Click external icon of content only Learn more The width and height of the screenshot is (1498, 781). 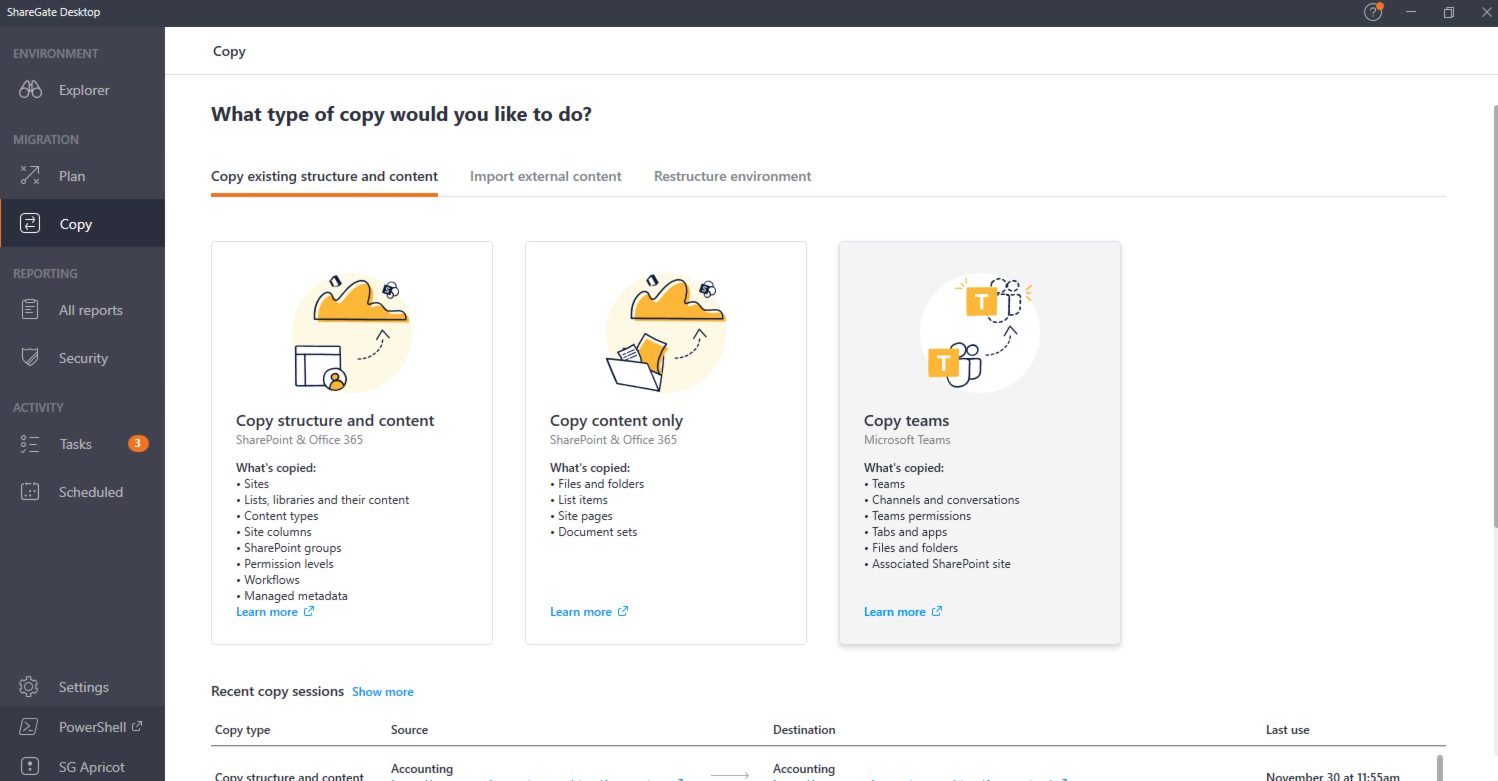pyautogui.click(x=623, y=611)
